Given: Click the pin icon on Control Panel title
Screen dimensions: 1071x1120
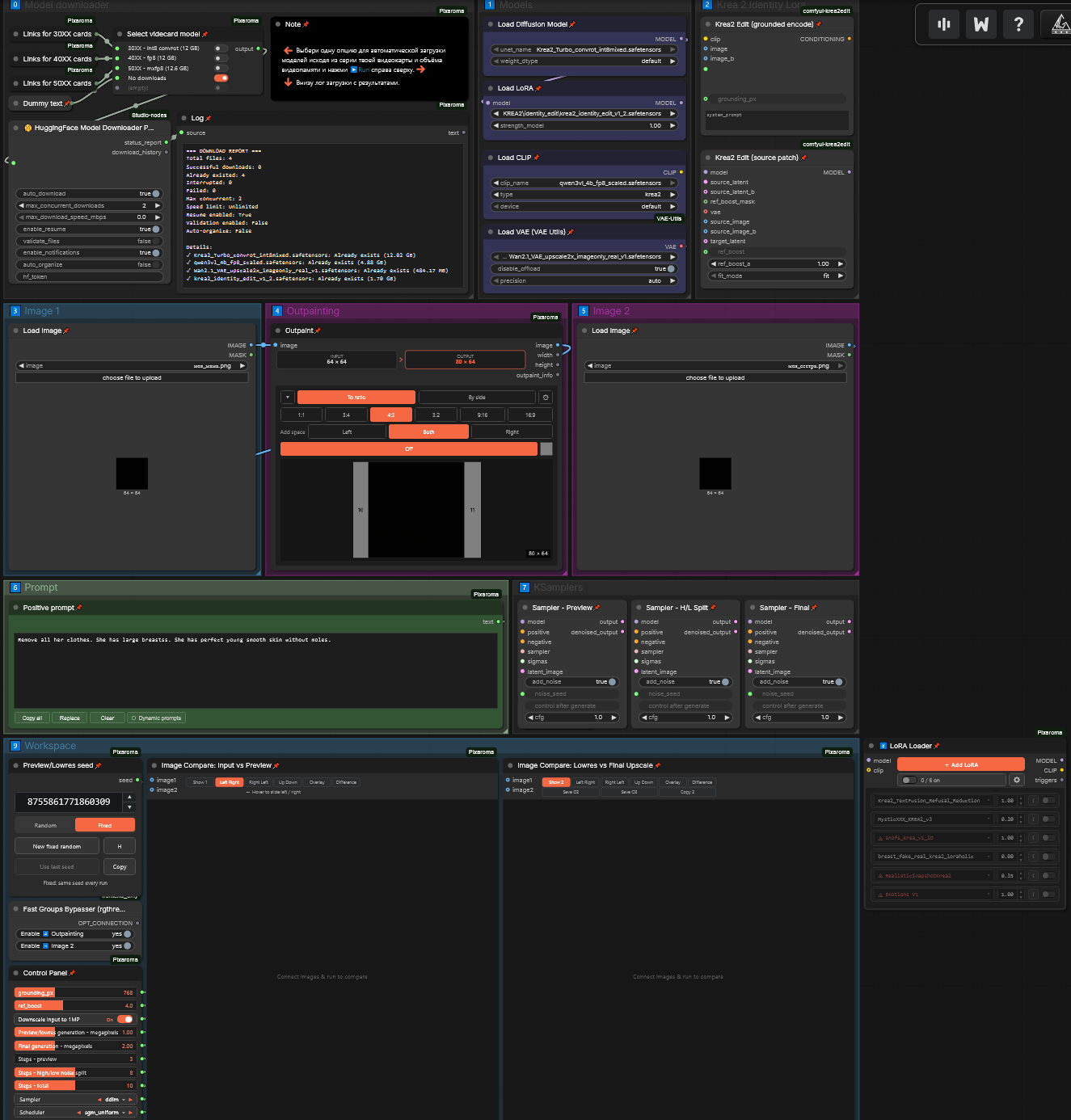Looking at the screenshot, I should (72, 973).
